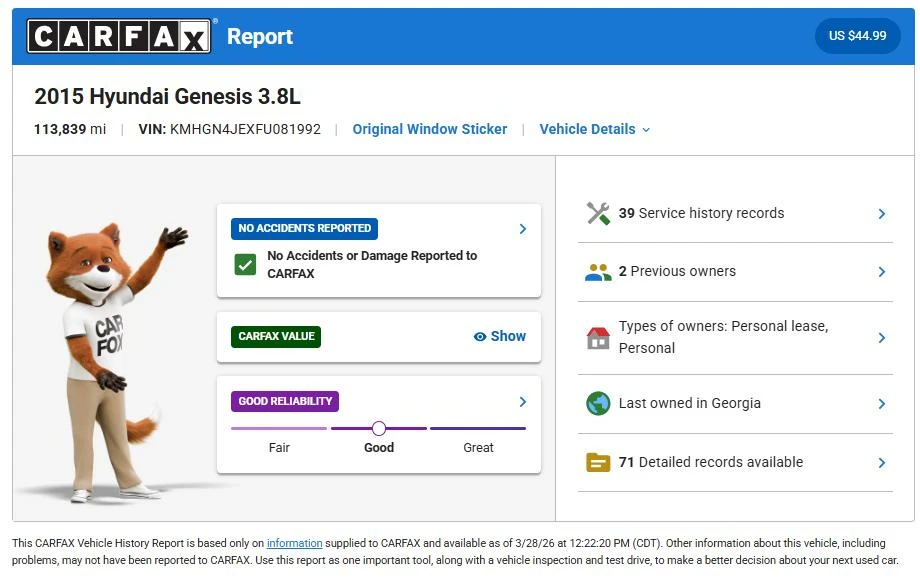Open the No Accidents Reported card chevron
This screenshot has width=920, height=580.
click(523, 229)
